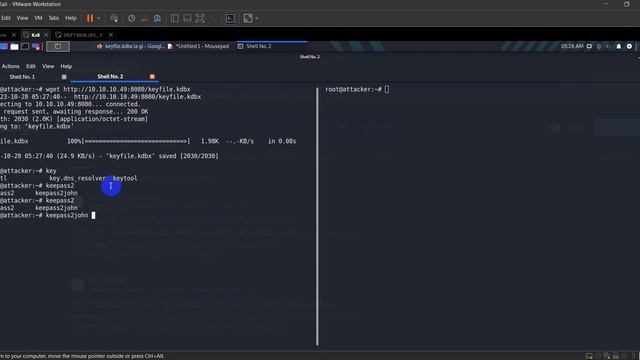The height and width of the screenshot is (360, 640).
Task: Open the VMware console view icon
Action: pos(230,18)
